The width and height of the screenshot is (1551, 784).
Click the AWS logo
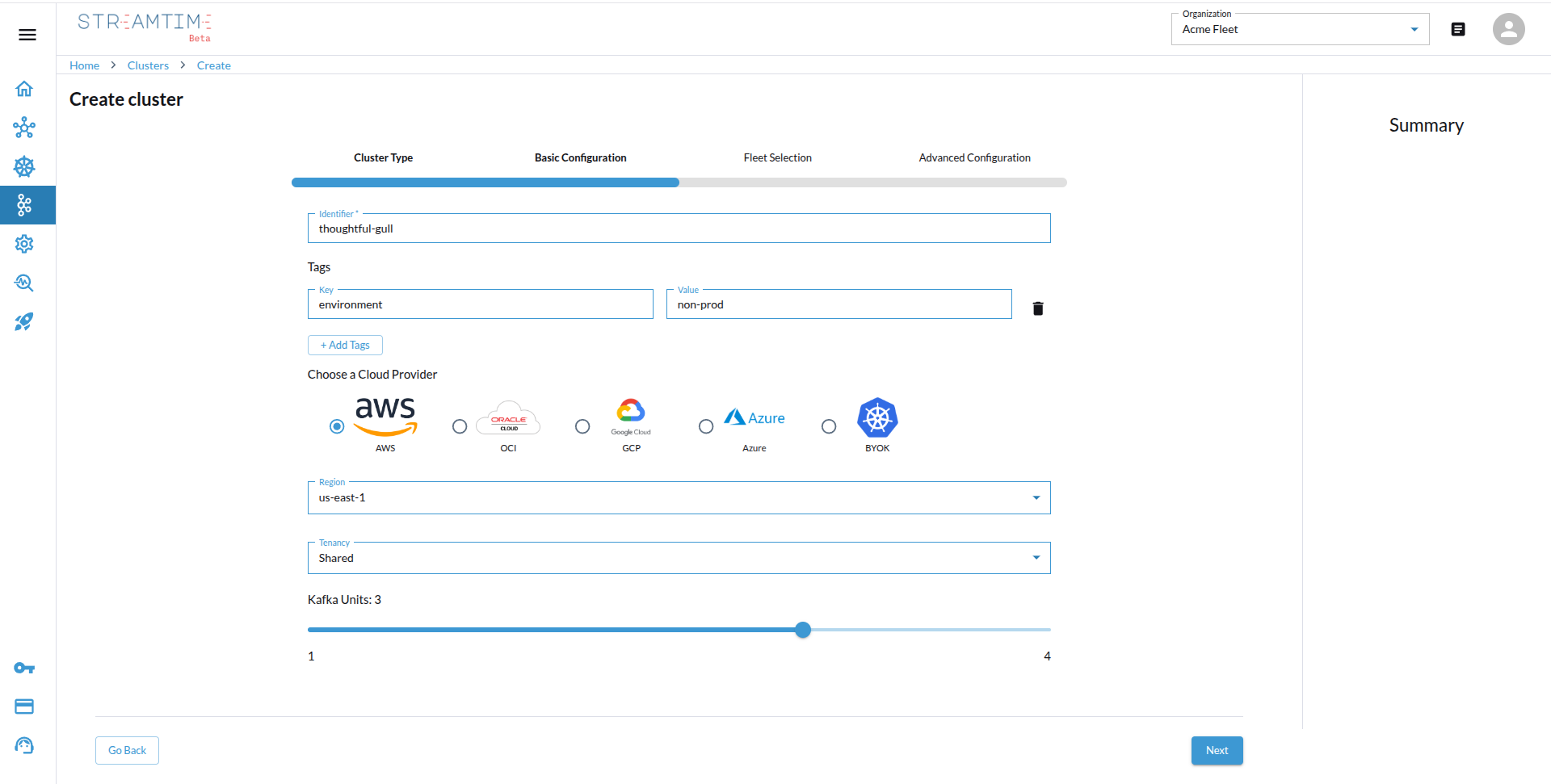coord(385,417)
